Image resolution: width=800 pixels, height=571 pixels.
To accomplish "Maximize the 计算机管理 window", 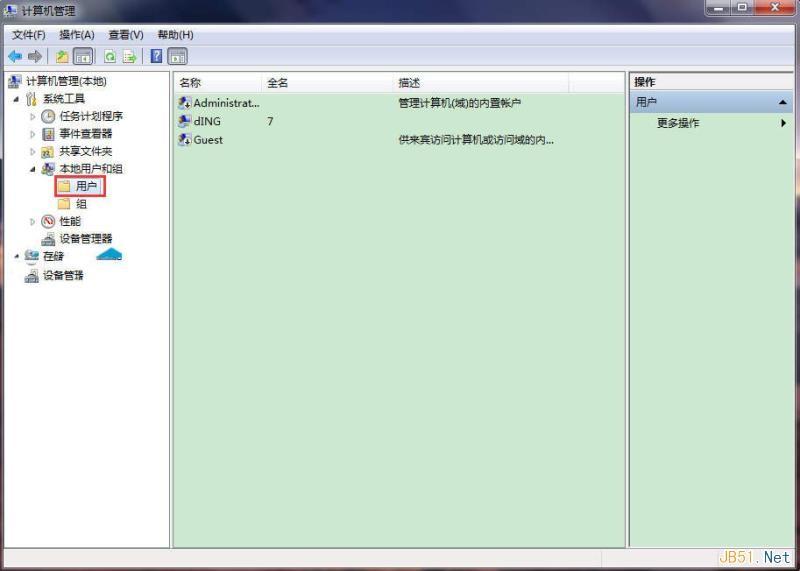I will pos(742,8).
